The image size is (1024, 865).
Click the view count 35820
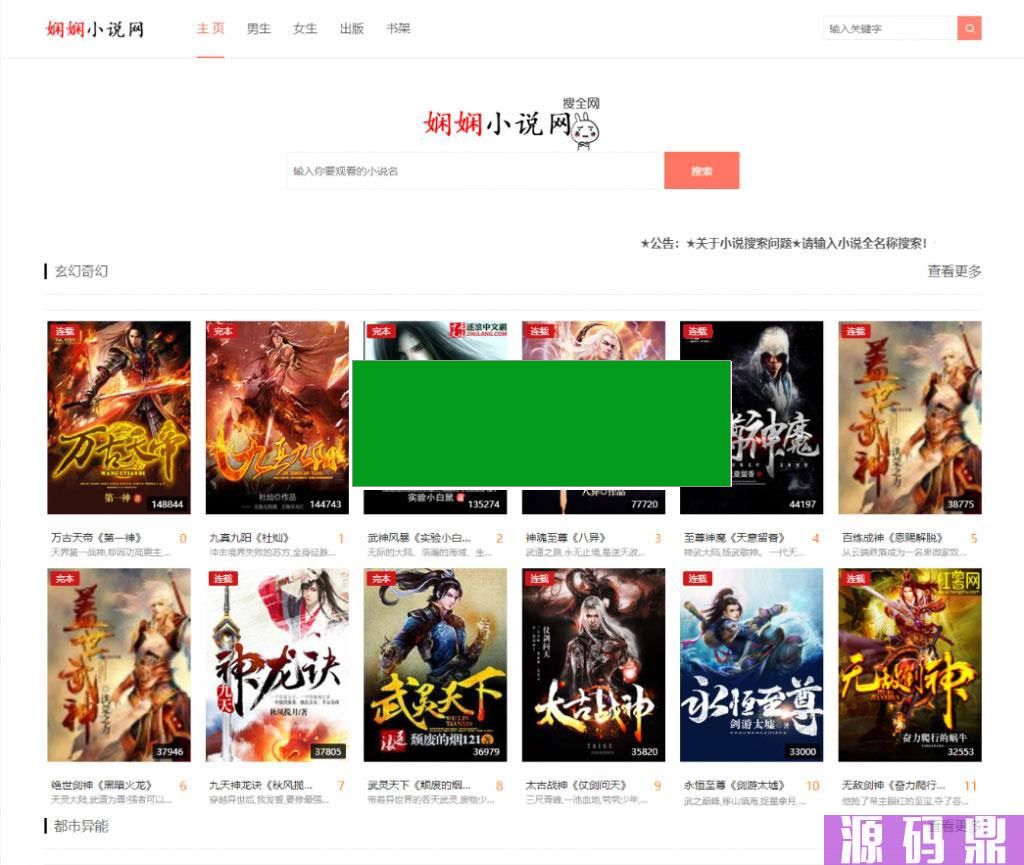click(644, 751)
